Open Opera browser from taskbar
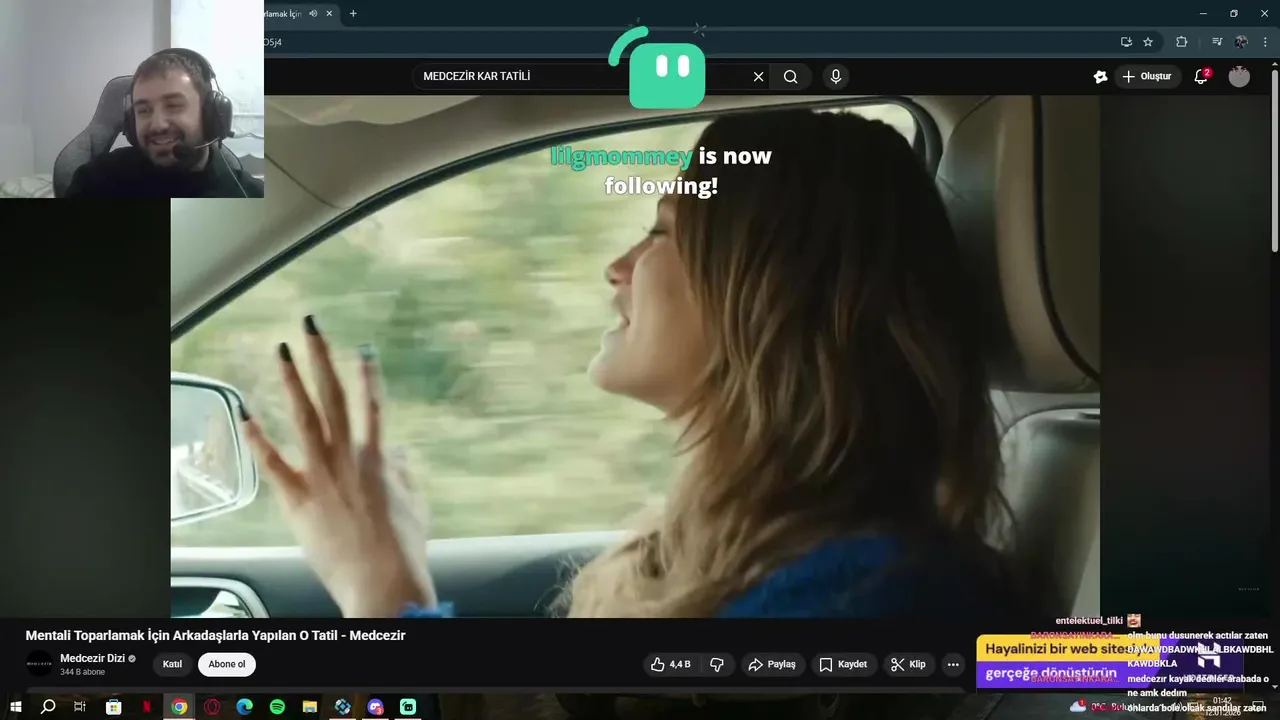 pos(212,707)
